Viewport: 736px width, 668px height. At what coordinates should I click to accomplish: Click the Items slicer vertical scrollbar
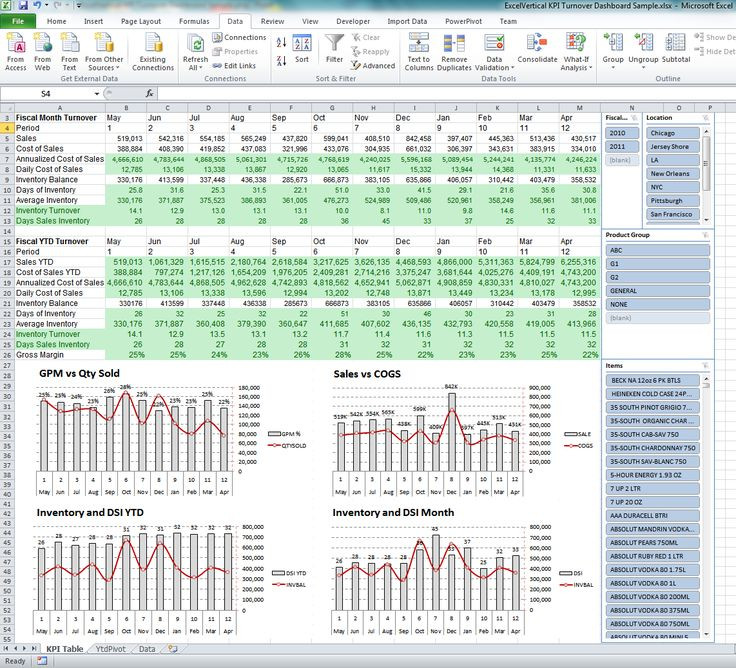click(x=706, y=505)
